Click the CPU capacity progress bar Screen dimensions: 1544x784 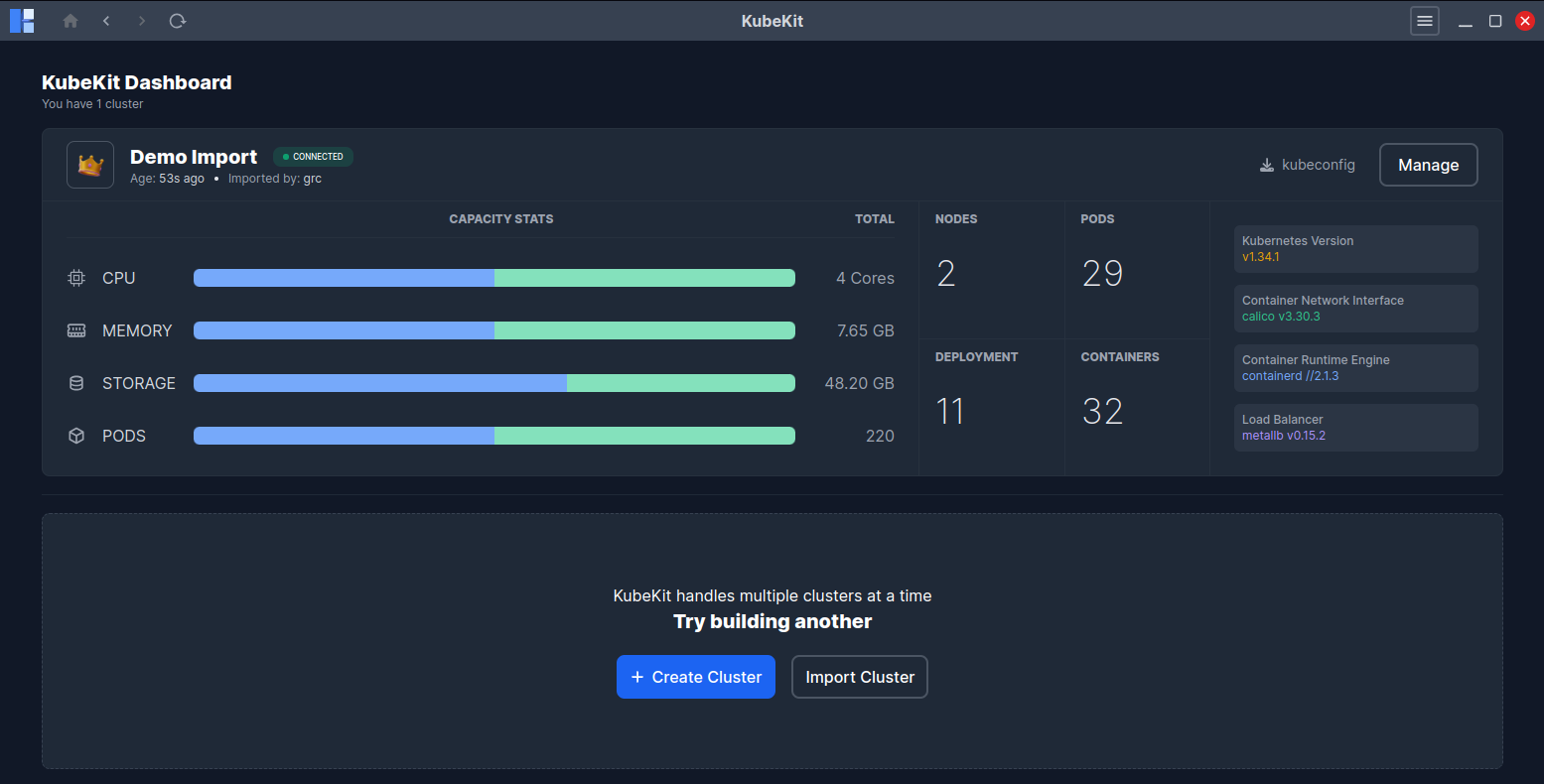tap(493, 278)
